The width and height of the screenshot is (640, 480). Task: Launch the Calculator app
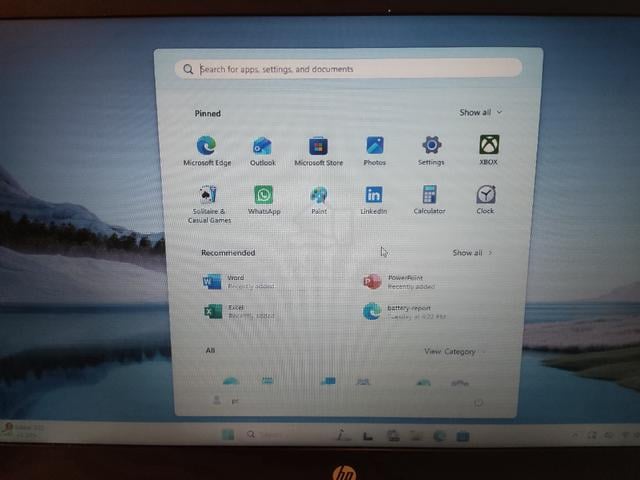tap(429, 200)
